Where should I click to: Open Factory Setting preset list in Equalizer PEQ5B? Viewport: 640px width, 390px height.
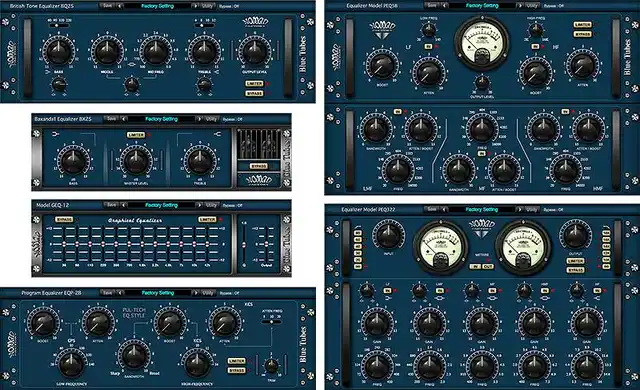tap(482, 6)
